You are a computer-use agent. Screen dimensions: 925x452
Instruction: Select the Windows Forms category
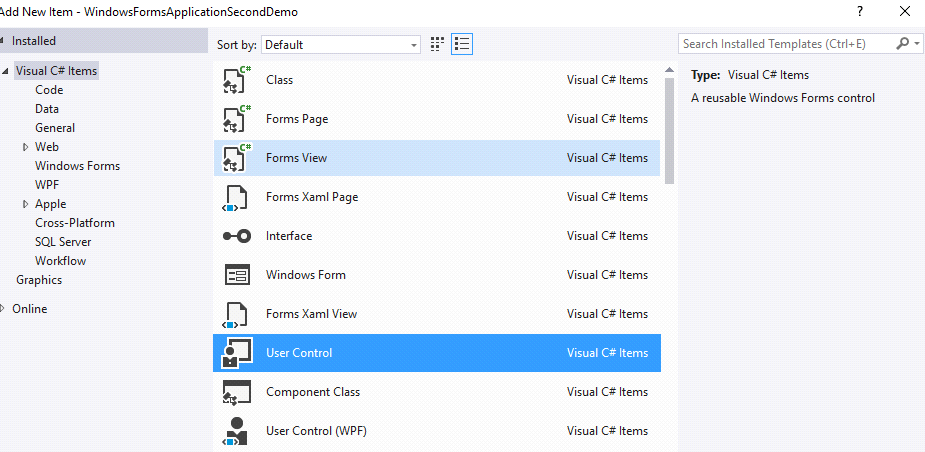point(77,166)
